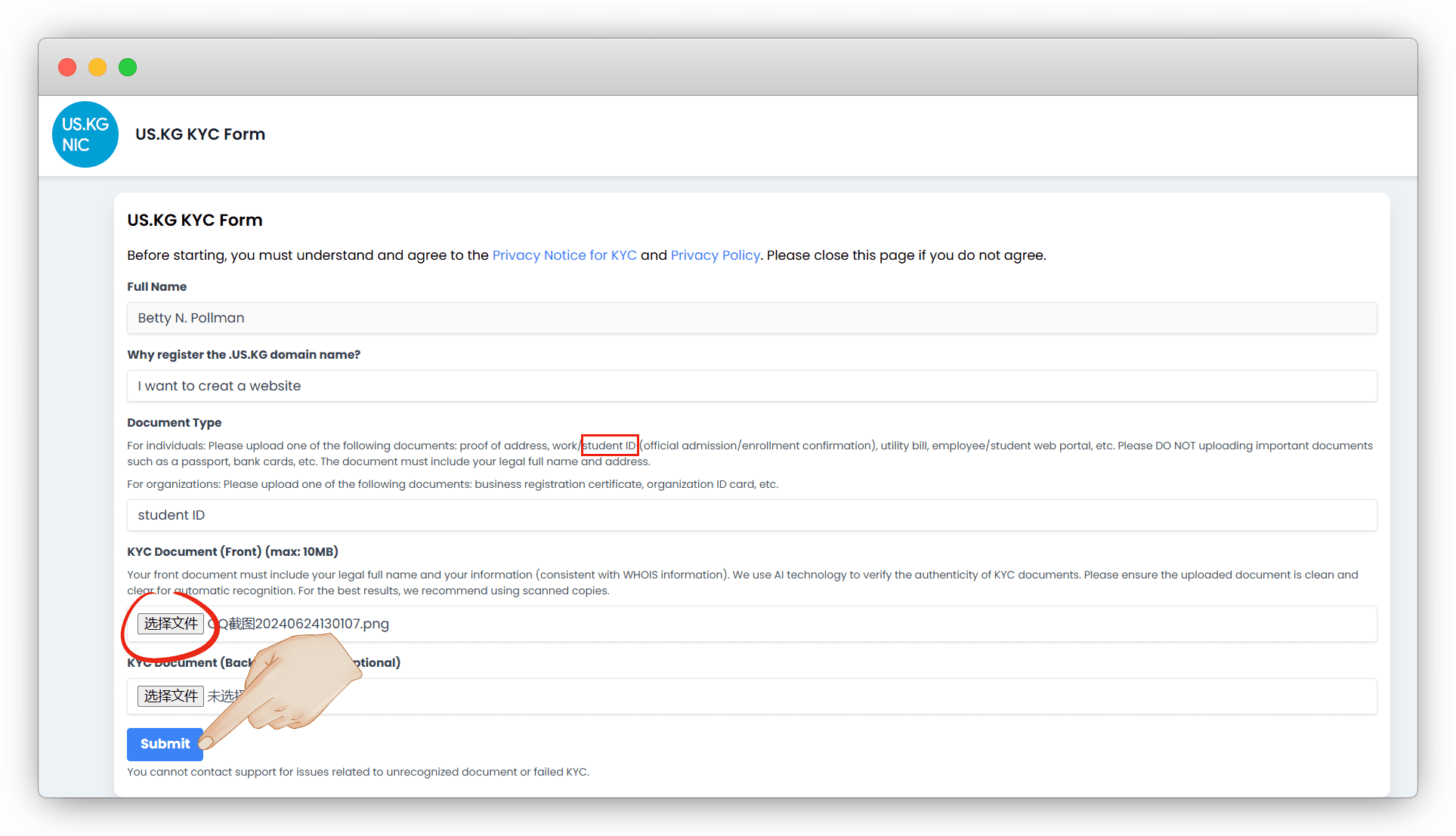The image size is (1456, 836).
Task: Click the US.KG NIC logo
Action: click(85, 134)
